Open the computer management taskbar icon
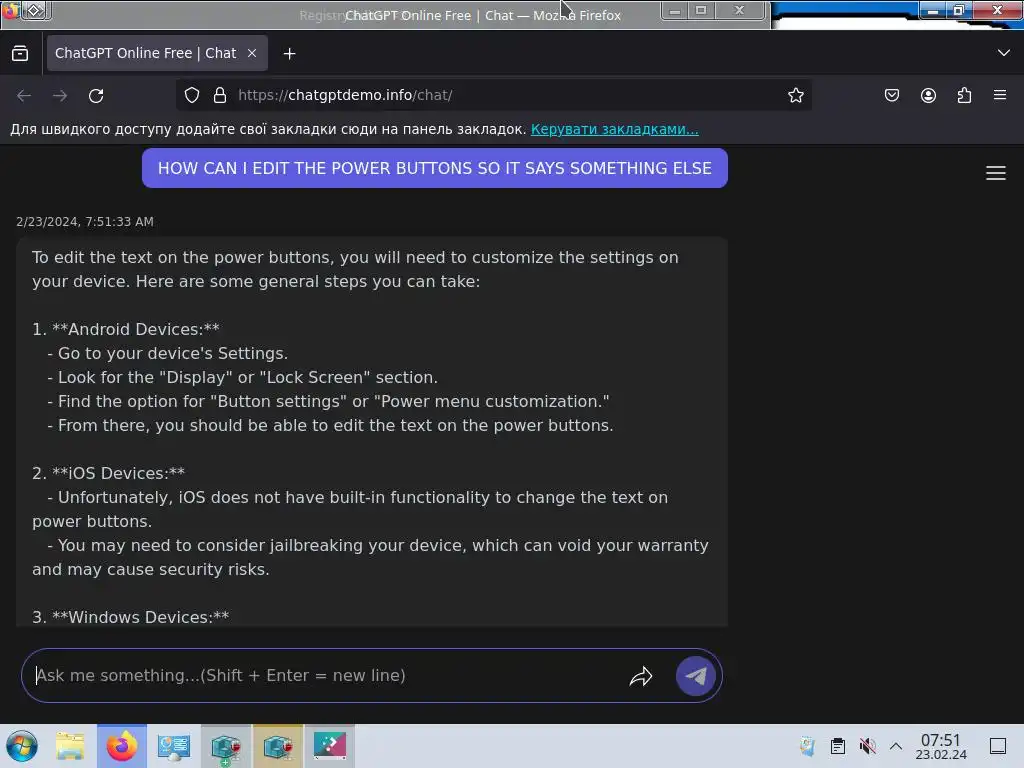Viewport: 1024px width, 768px height. point(174,746)
